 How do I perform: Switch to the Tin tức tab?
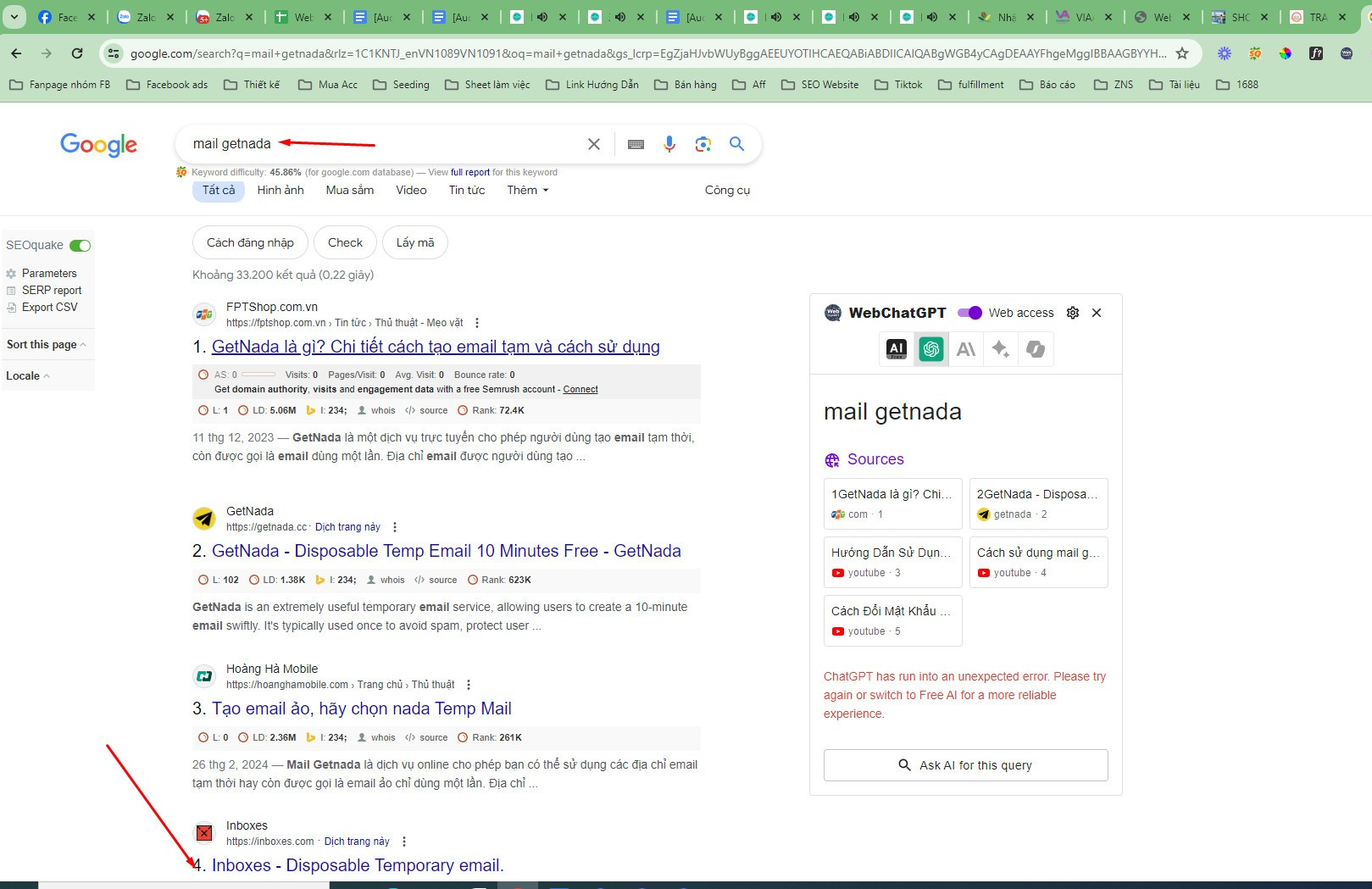[466, 190]
